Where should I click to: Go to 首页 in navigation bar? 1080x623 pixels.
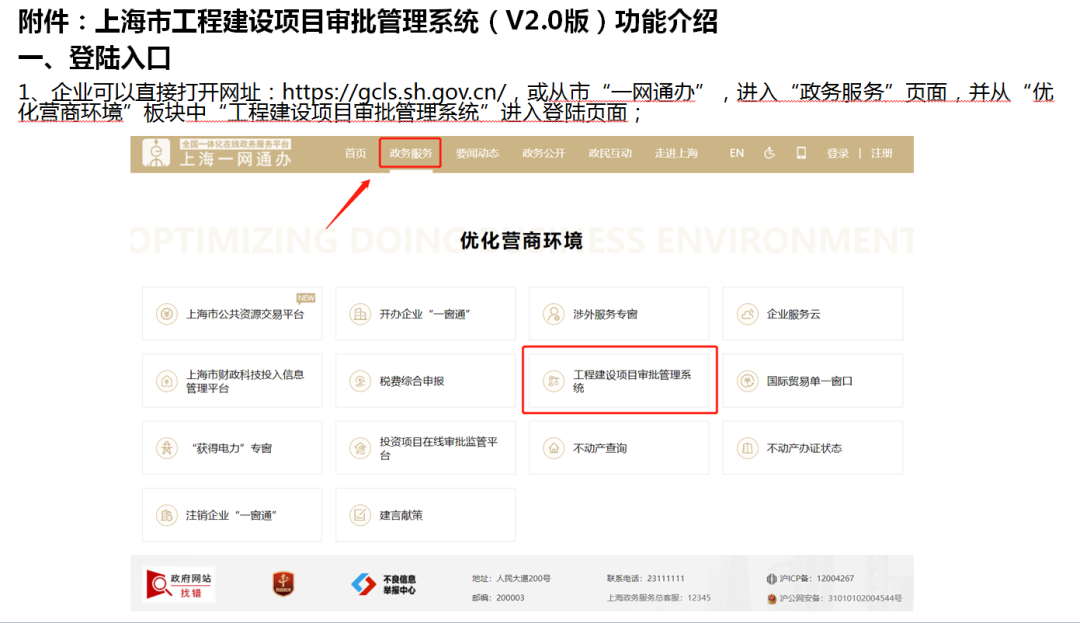click(x=355, y=153)
